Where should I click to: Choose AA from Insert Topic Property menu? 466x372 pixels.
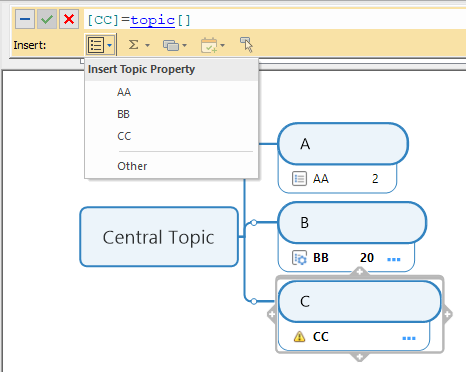tap(172, 92)
